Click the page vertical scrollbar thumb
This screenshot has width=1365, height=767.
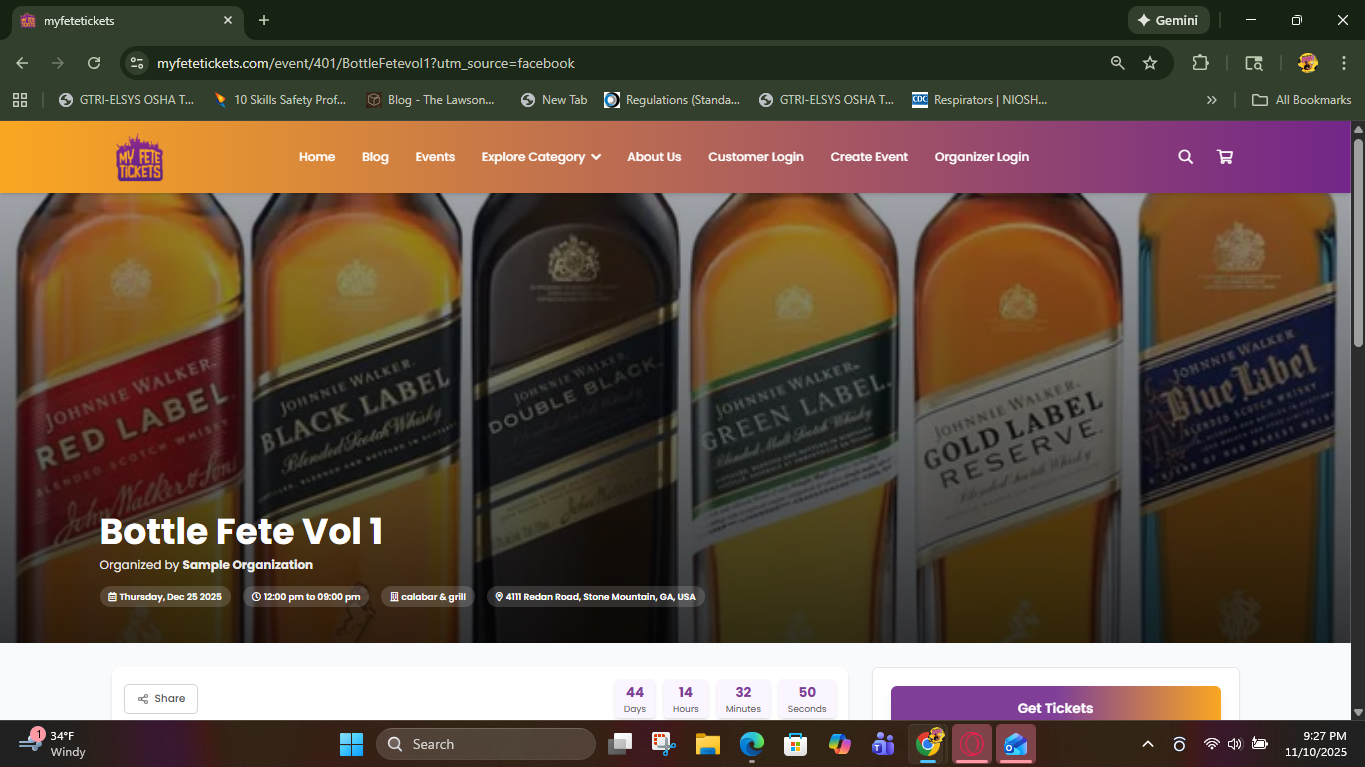[1358, 243]
